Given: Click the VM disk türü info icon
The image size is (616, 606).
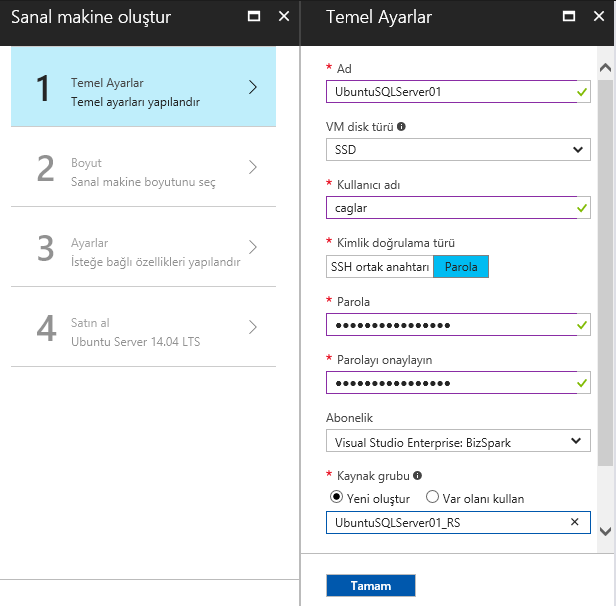Looking at the screenshot, I should [x=401, y=126].
